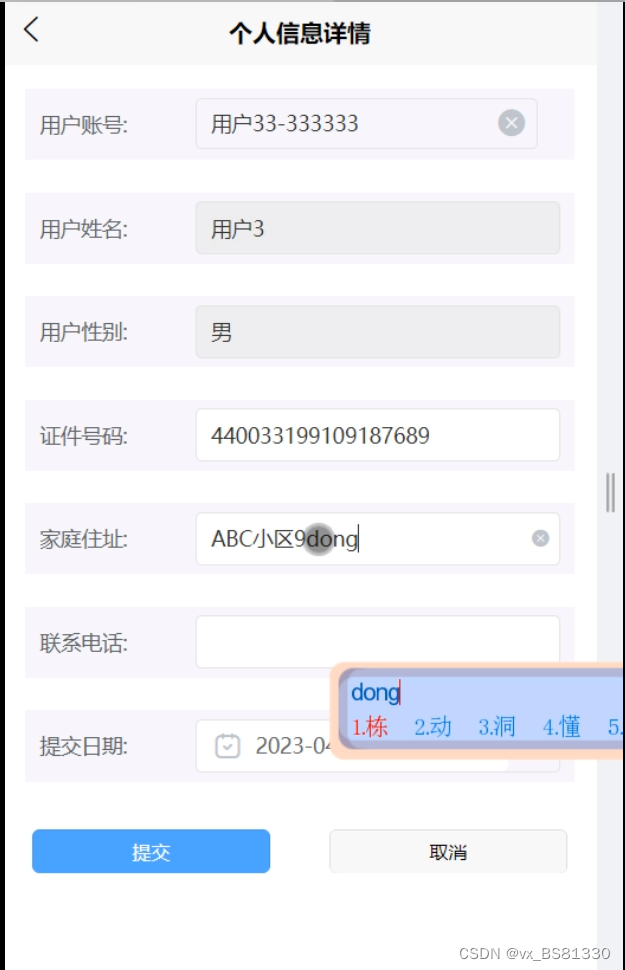Clear the 家庭住址 address field
Image resolution: width=625 pixels, height=970 pixels.
540,538
